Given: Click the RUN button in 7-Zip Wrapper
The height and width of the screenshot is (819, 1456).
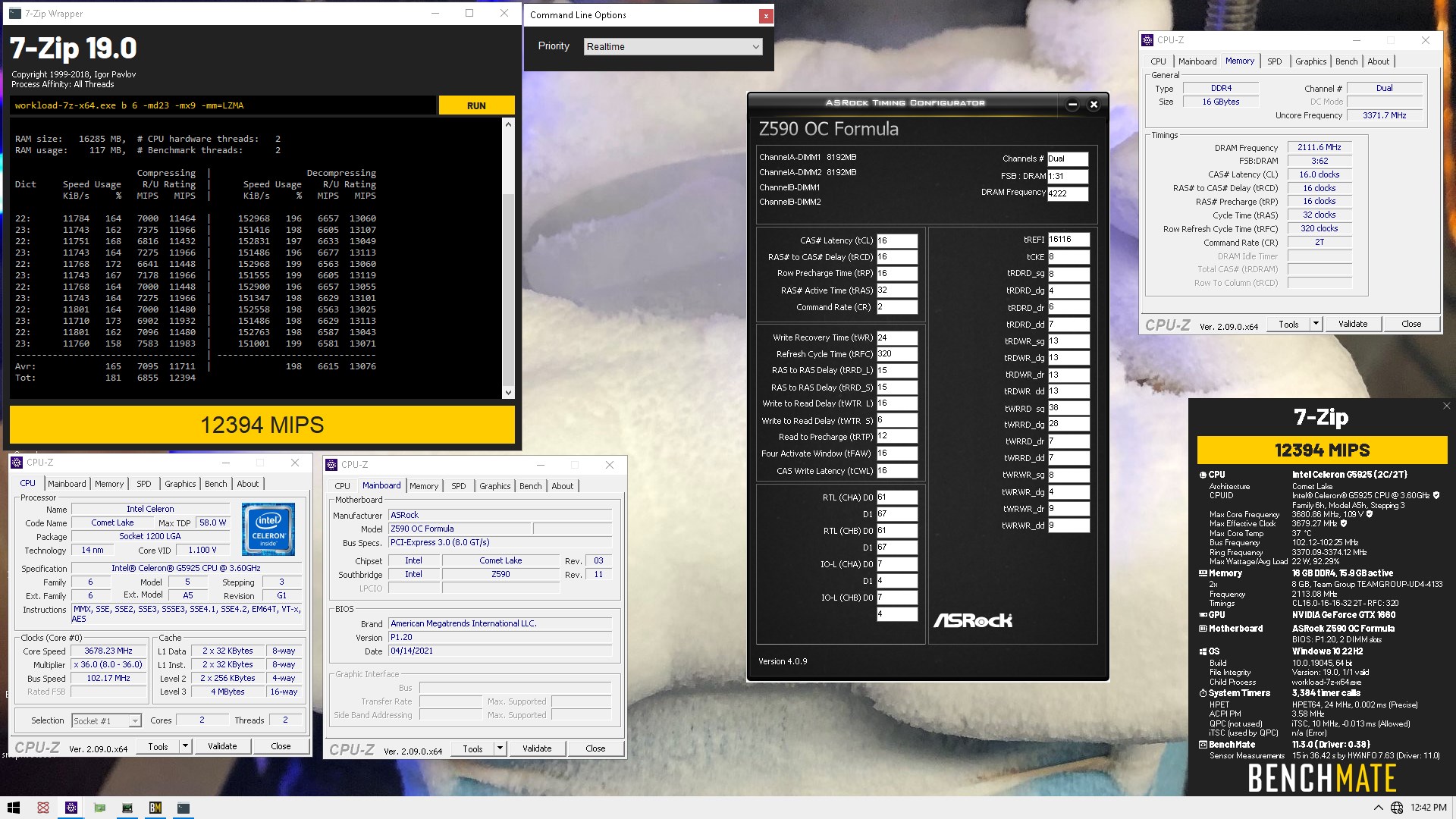Looking at the screenshot, I should (x=476, y=105).
